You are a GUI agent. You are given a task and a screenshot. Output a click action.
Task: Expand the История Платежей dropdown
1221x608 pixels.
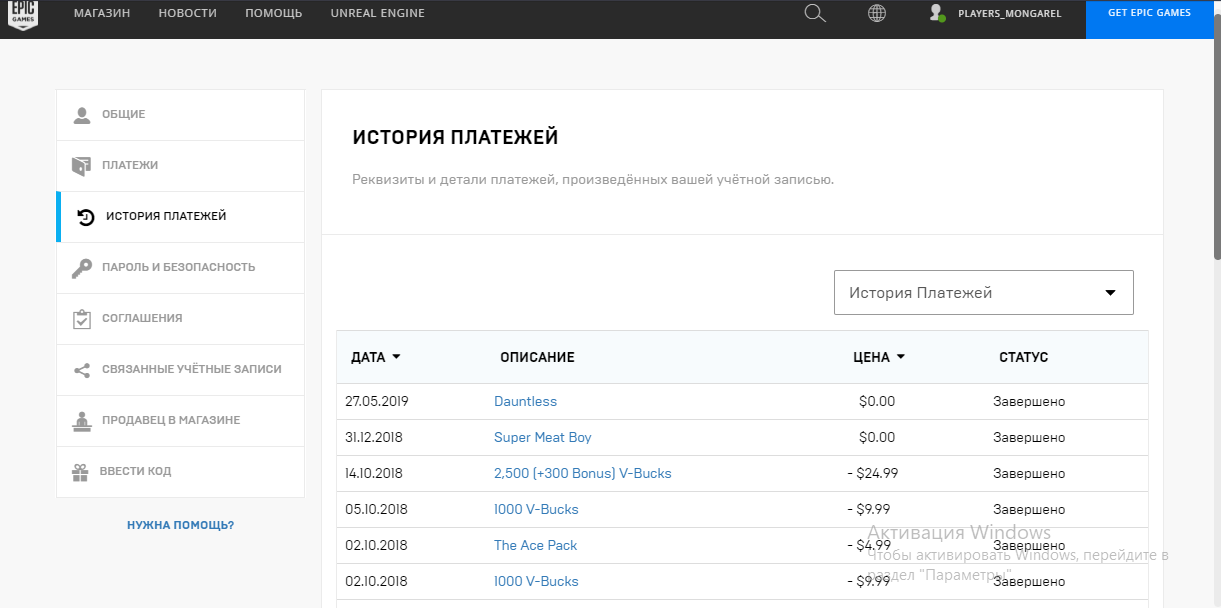(983, 293)
